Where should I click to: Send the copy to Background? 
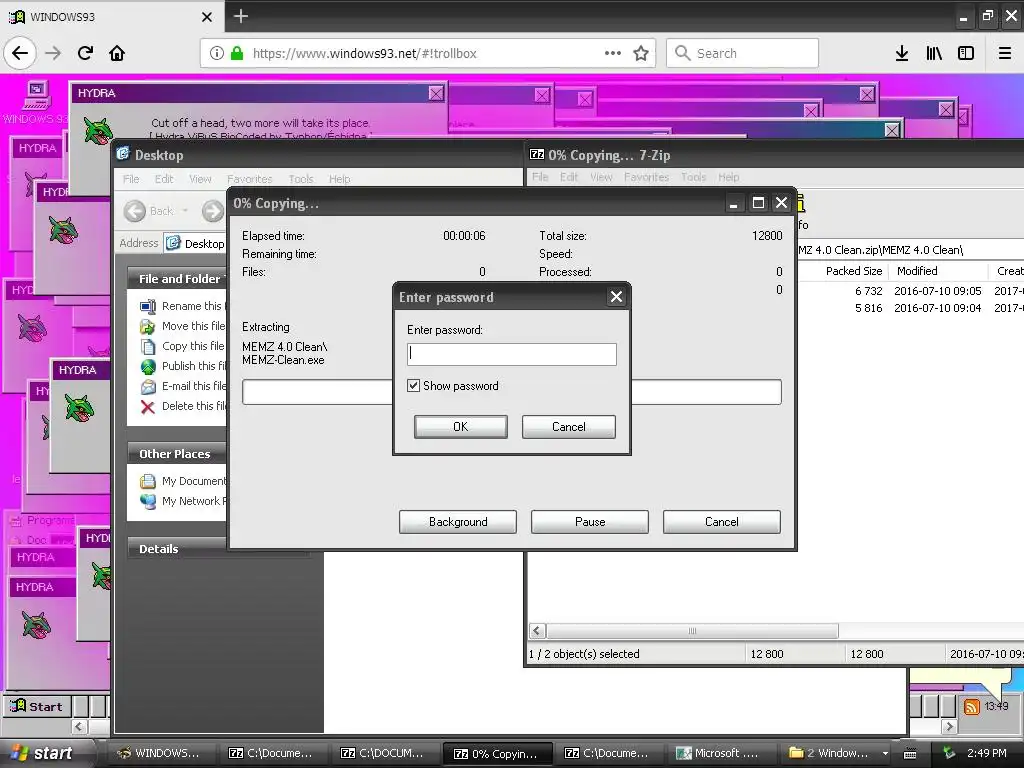(458, 522)
